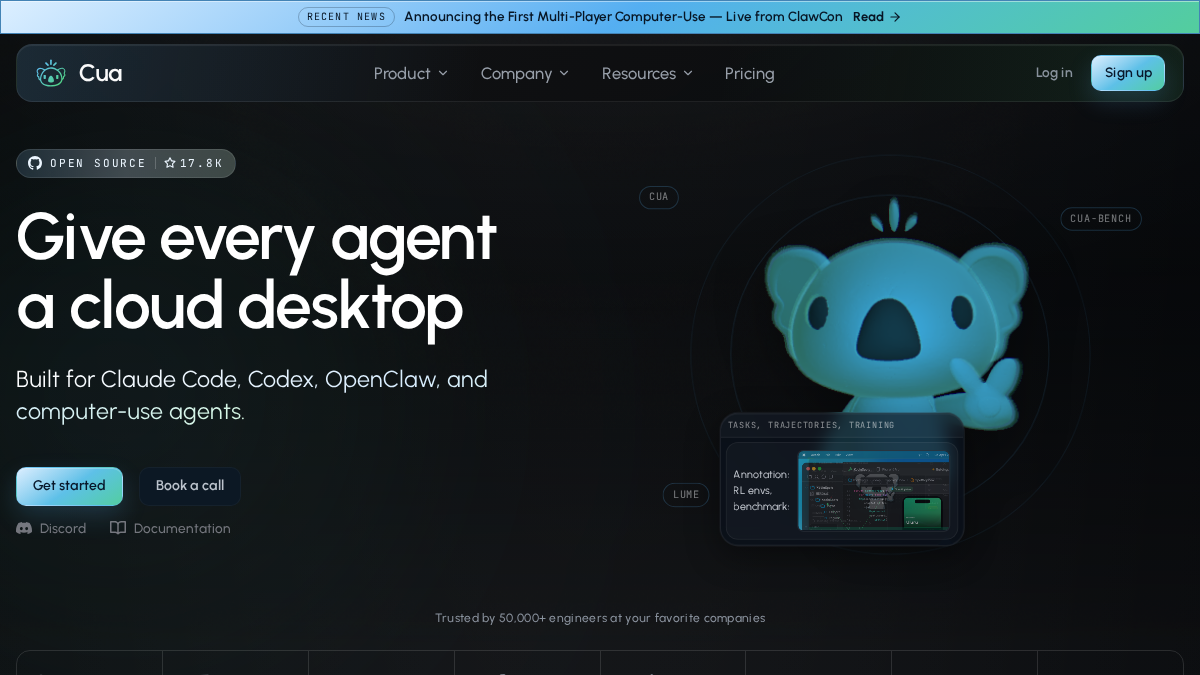Click the Log in link
Image resolution: width=1200 pixels, height=675 pixels.
click(1054, 72)
